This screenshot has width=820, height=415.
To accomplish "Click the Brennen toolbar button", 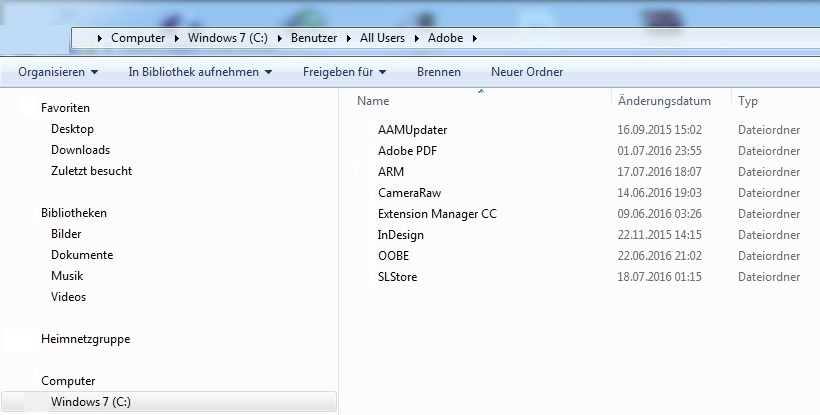I will coord(439,72).
